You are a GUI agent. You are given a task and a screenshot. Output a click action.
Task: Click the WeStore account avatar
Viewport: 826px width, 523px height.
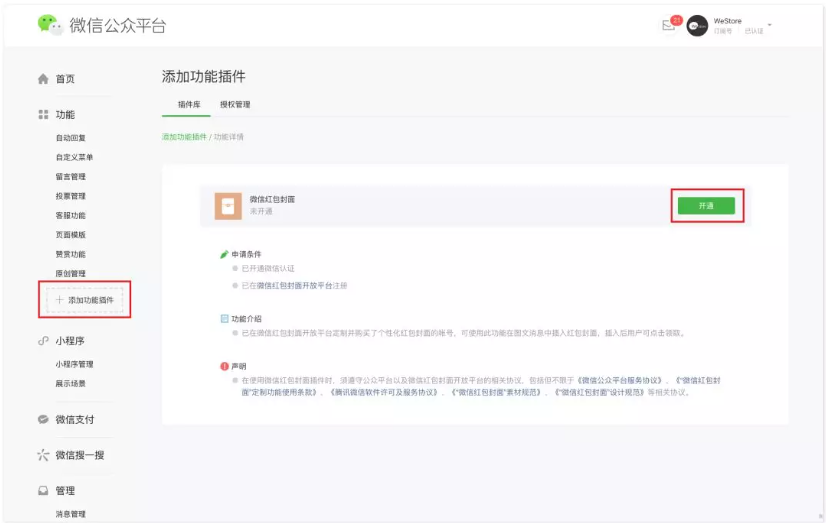click(697, 26)
